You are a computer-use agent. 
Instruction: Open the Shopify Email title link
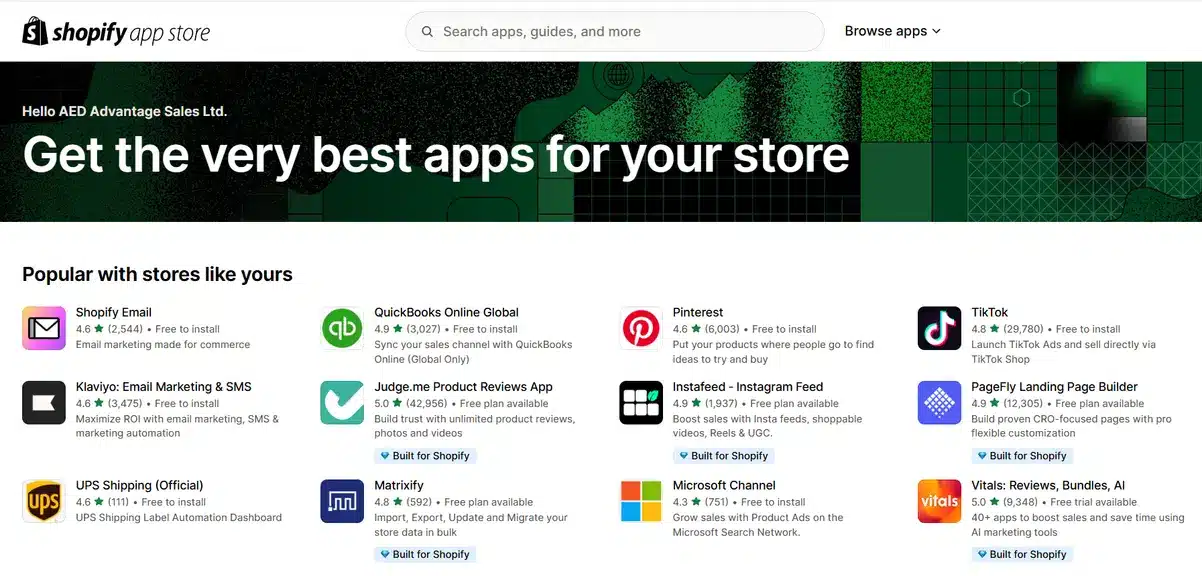click(114, 312)
